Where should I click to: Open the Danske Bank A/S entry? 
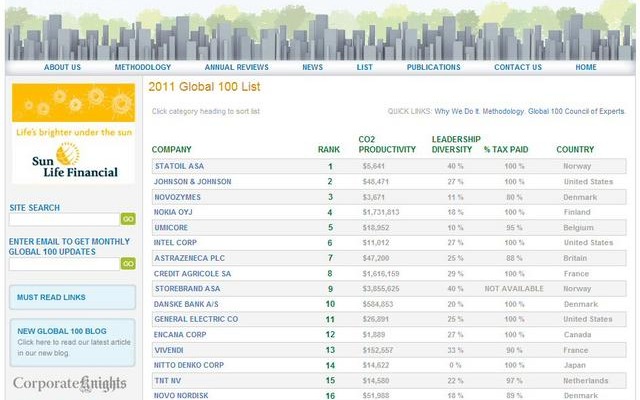click(186, 304)
